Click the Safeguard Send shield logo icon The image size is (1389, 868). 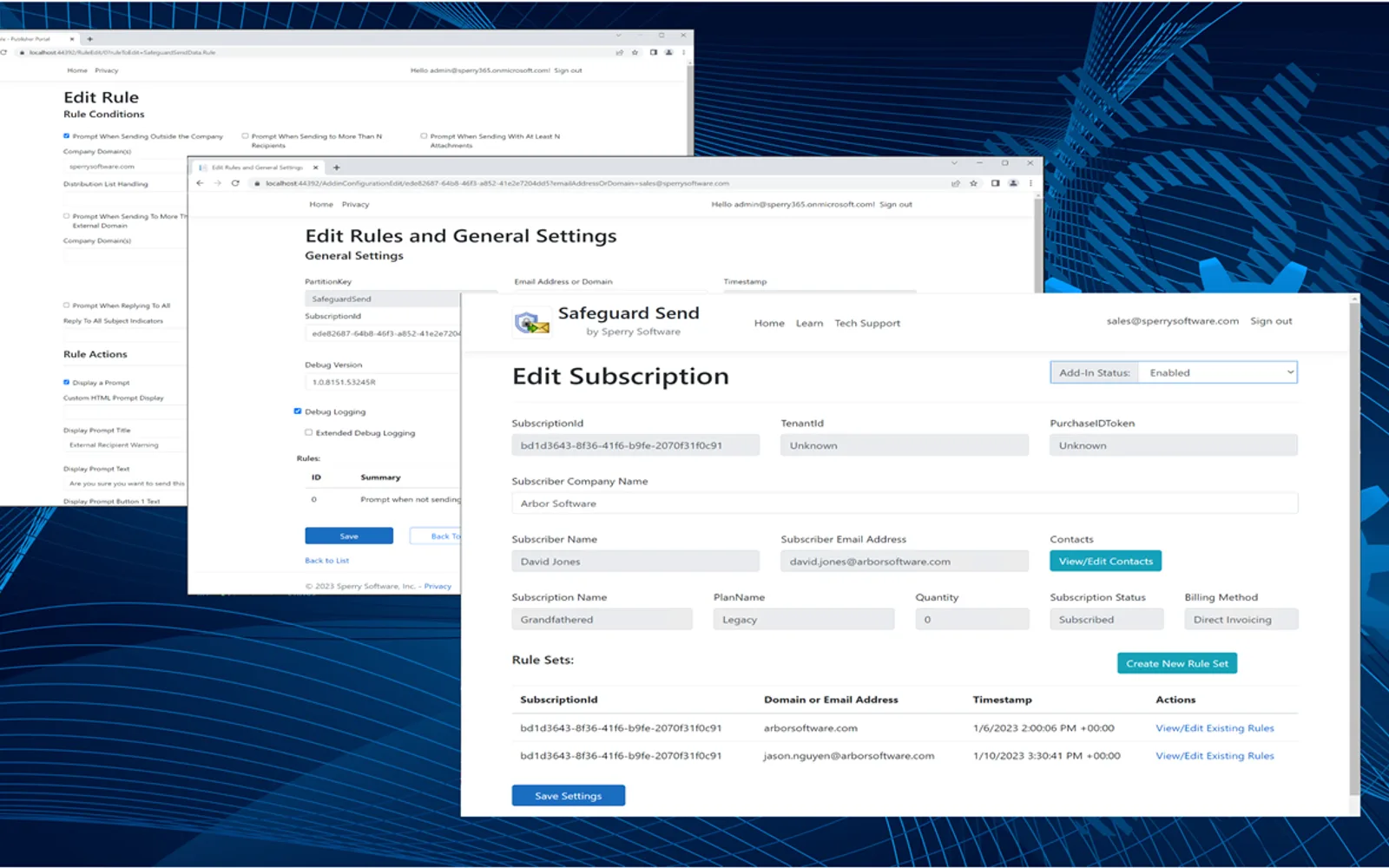point(531,323)
